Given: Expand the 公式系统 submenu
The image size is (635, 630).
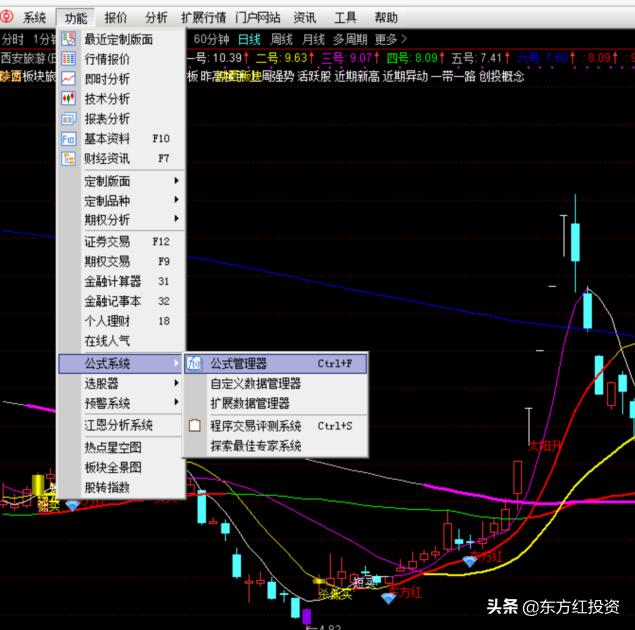Looking at the screenshot, I should (120, 364).
